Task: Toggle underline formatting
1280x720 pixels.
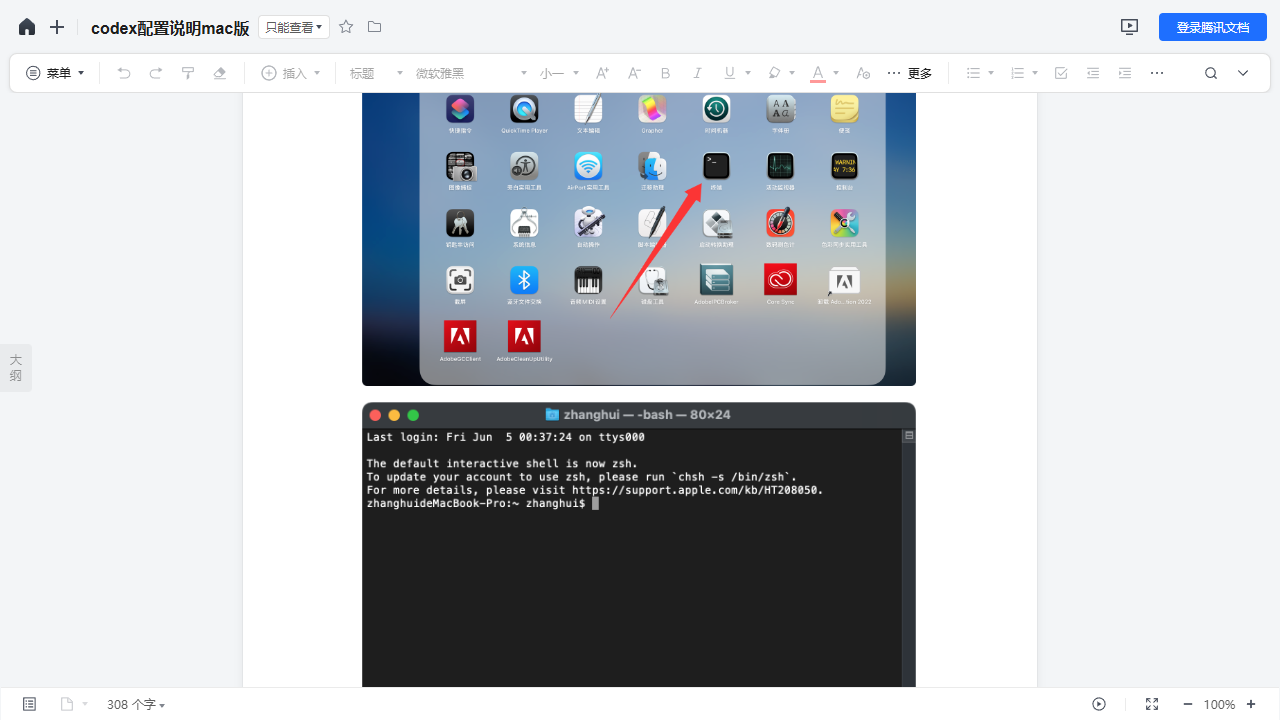Action: pos(729,73)
